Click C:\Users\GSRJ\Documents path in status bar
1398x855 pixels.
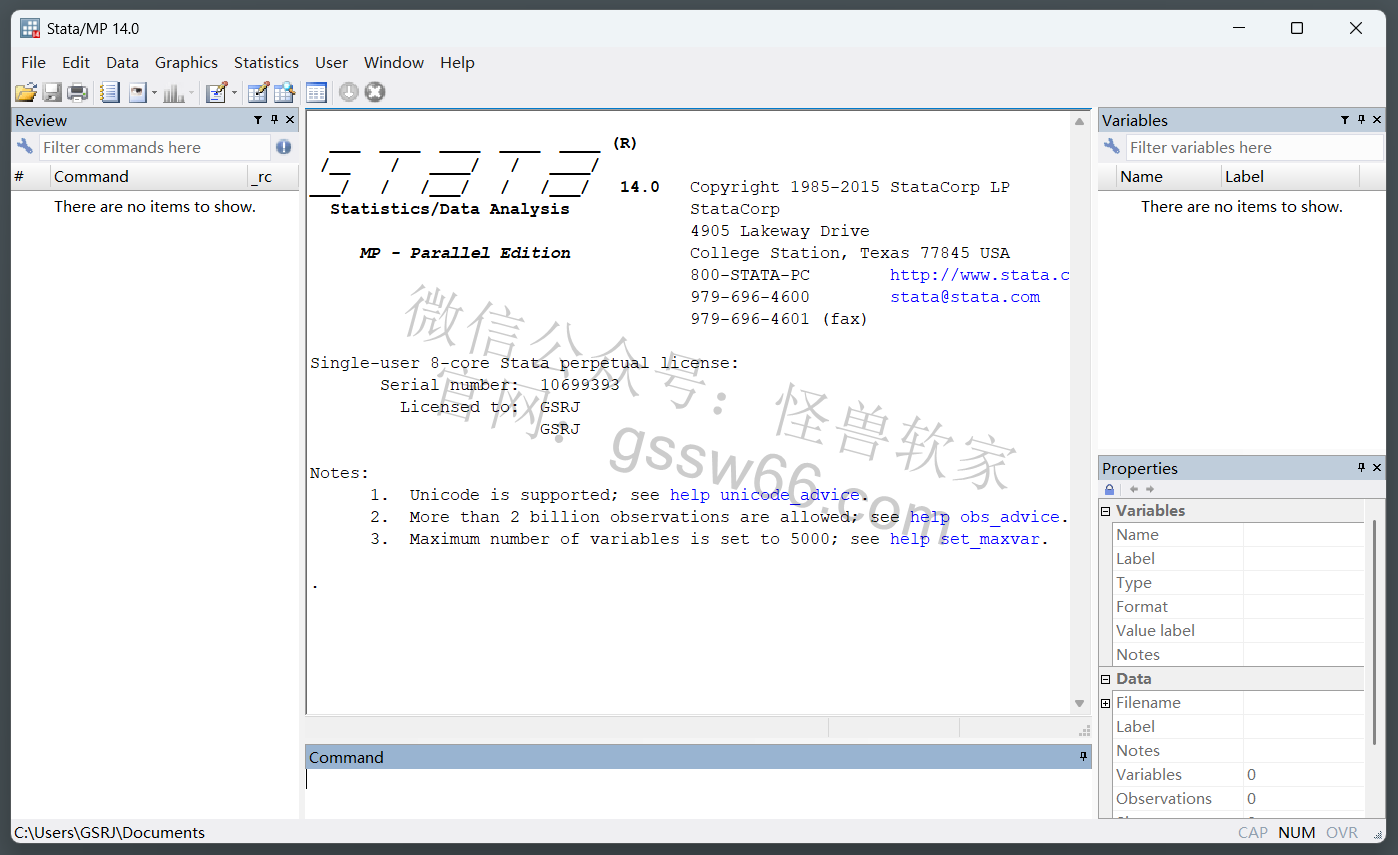coord(109,832)
